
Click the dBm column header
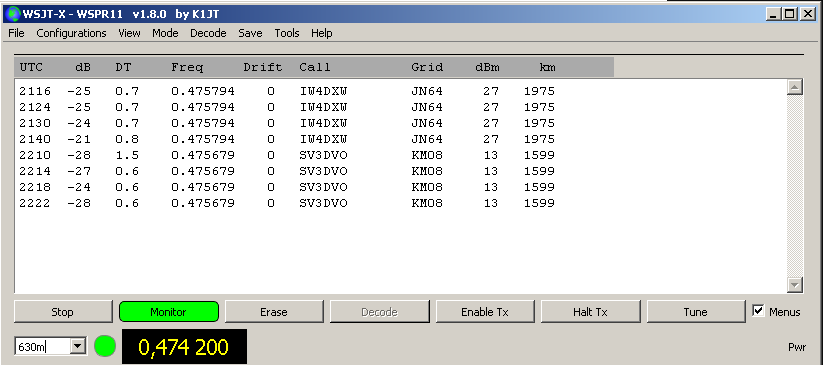(488, 67)
